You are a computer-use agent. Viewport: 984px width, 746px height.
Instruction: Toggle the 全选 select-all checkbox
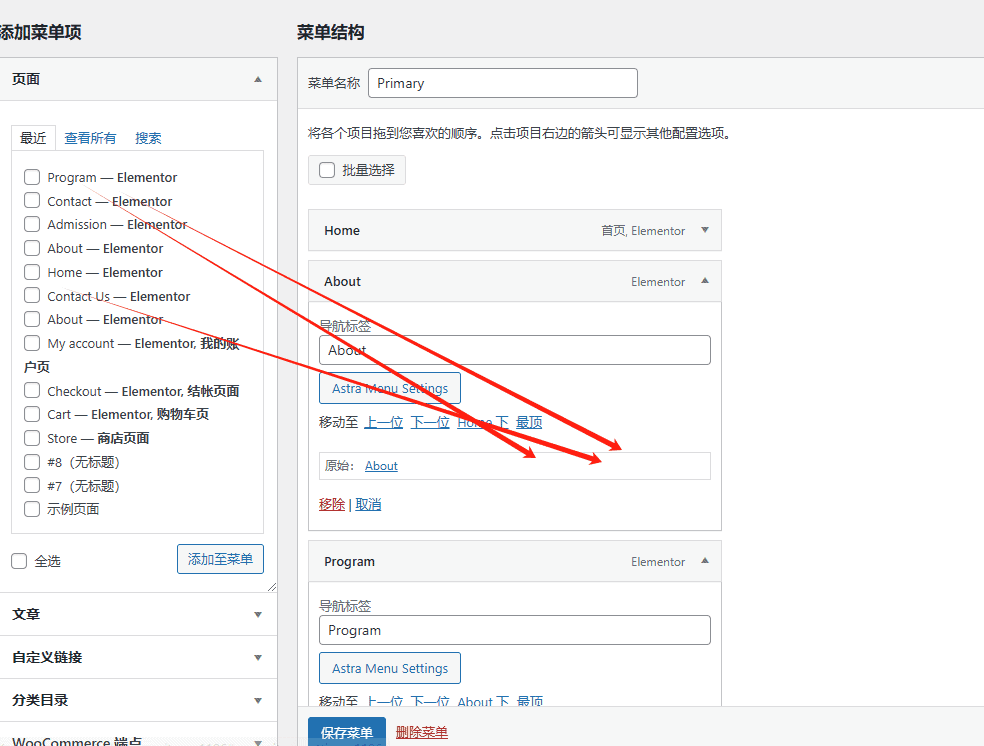click(19, 561)
